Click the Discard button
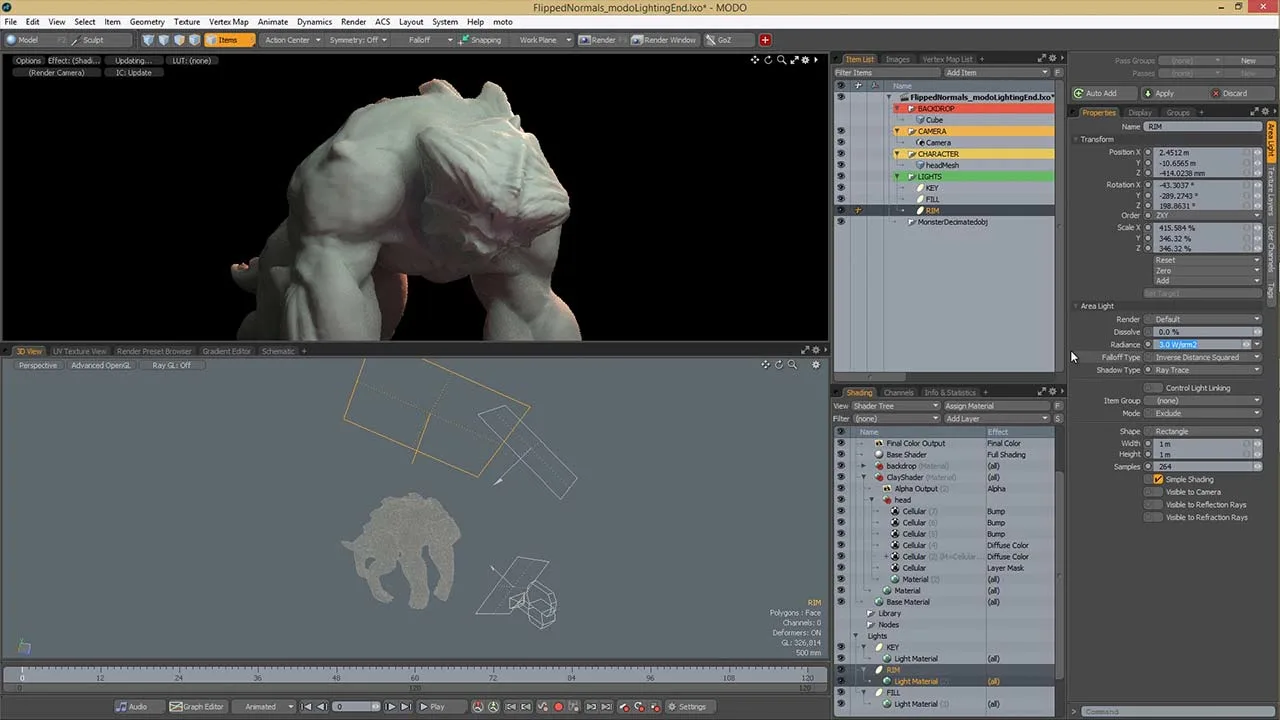 pyautogui.click(x=1228, y=93)
